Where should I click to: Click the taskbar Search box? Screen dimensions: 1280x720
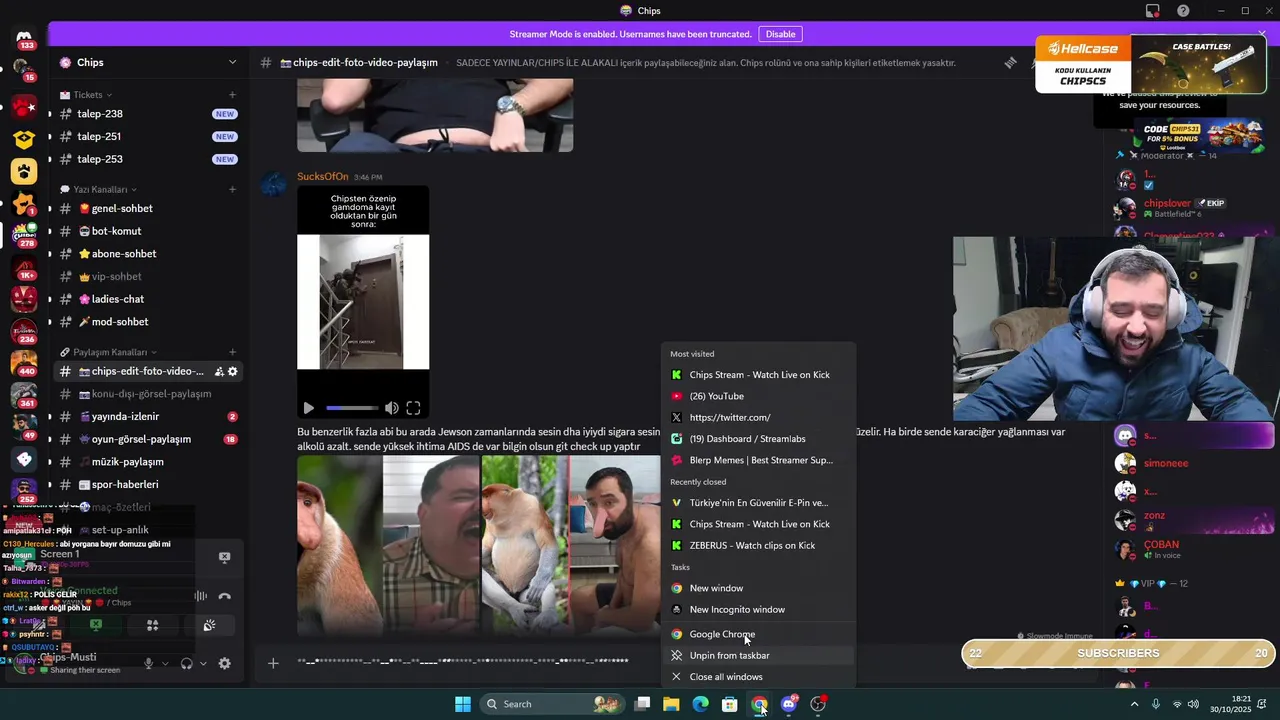550,704
